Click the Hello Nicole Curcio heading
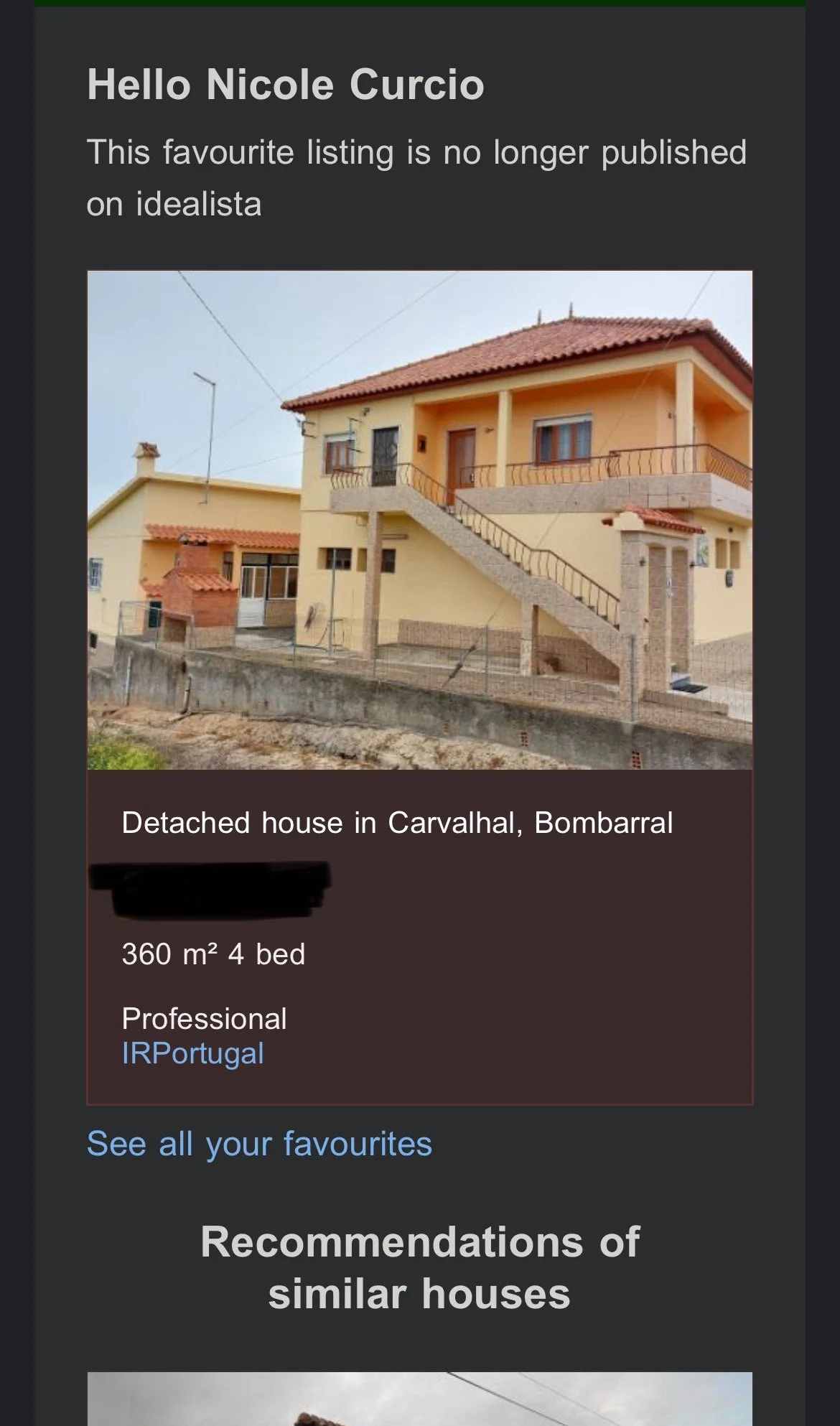 [285, 85]
